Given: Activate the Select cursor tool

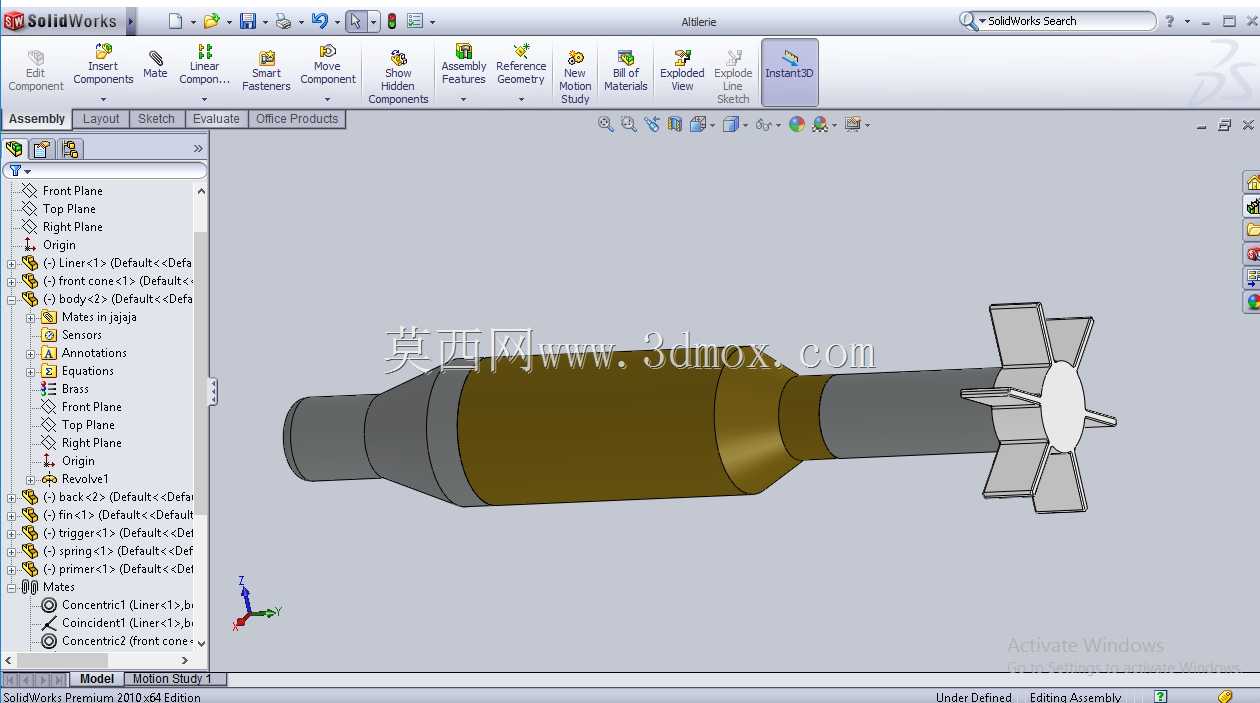Looking at the screenshot, I should [x=355, y=21].
